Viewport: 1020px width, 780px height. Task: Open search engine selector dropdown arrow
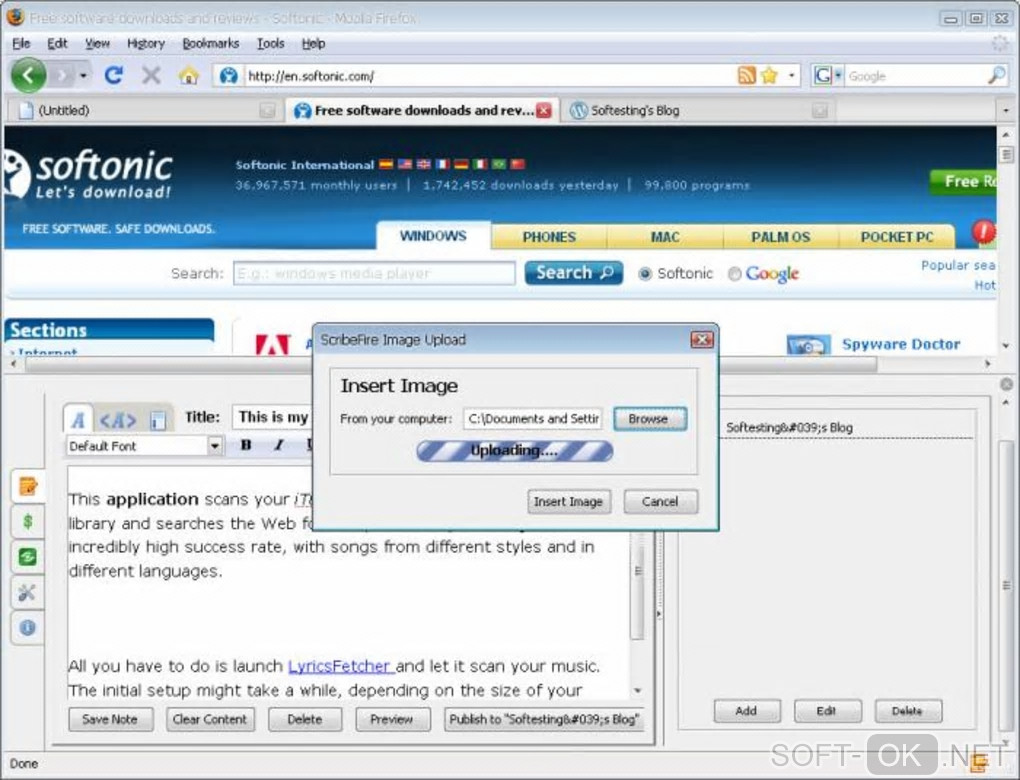[x=838, y=75]
